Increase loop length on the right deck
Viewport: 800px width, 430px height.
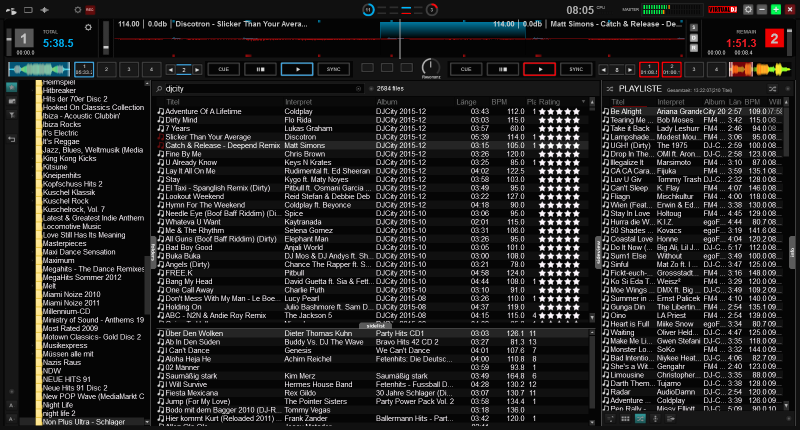coord(630,70)
